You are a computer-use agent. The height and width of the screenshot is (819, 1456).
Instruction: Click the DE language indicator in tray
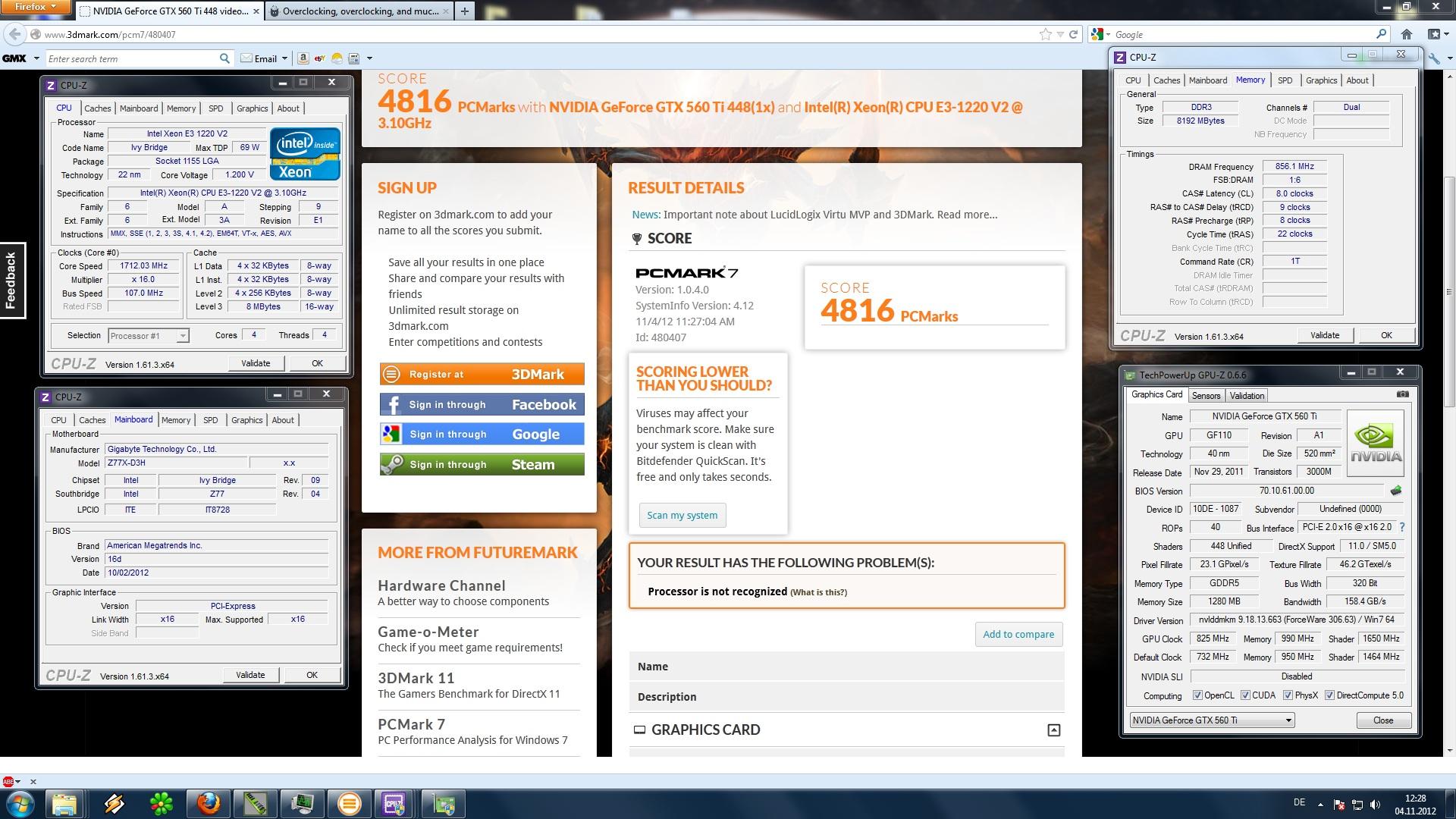coord(1299,802)
